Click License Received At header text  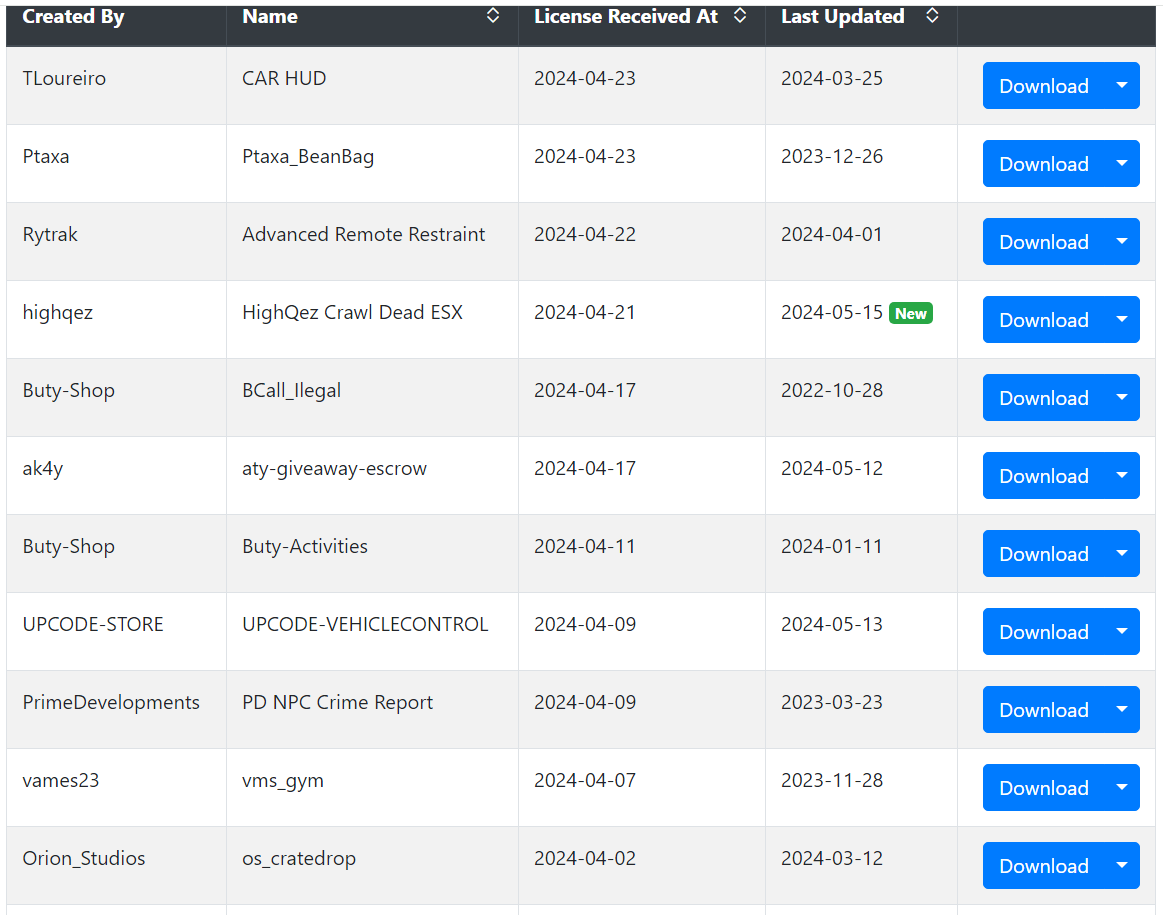[x=626, y=16]
